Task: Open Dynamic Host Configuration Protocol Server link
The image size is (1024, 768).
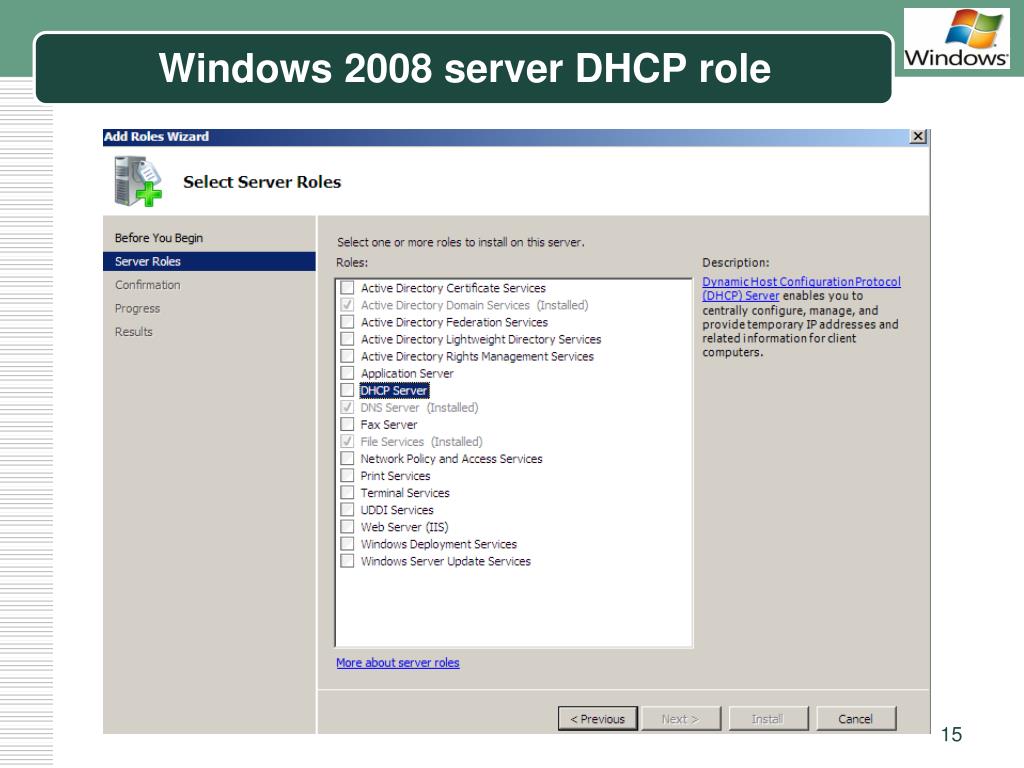Action: coord(801,288)
